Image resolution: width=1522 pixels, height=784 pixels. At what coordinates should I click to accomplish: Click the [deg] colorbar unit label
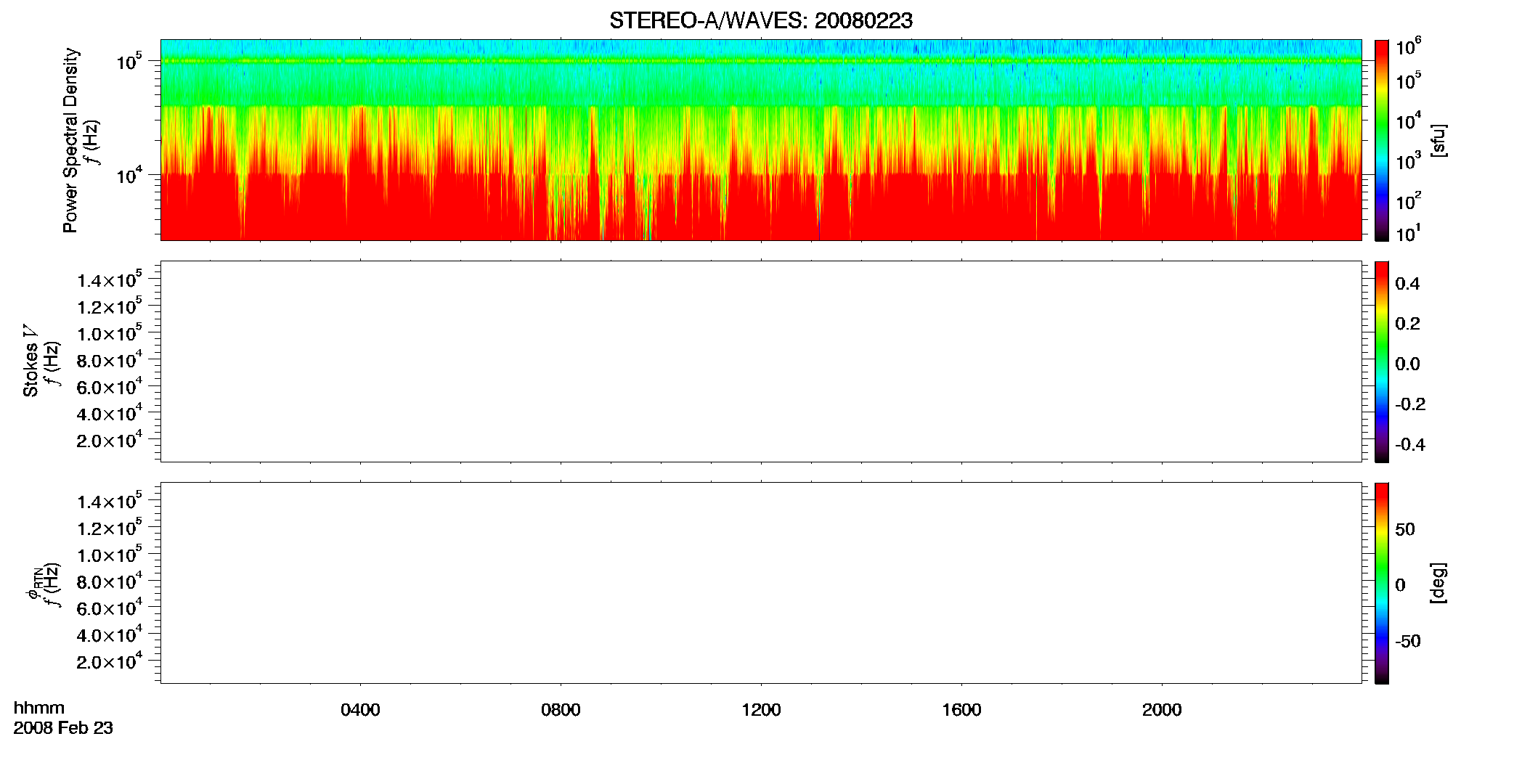click(x=1438, y=583)
